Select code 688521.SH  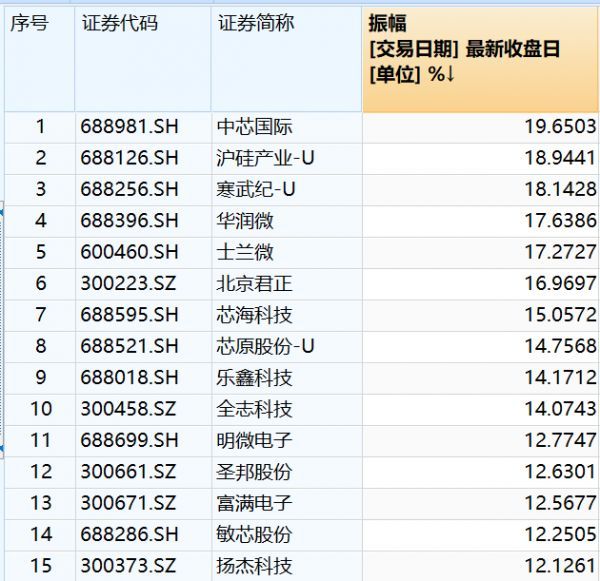(x=129, y=346)
